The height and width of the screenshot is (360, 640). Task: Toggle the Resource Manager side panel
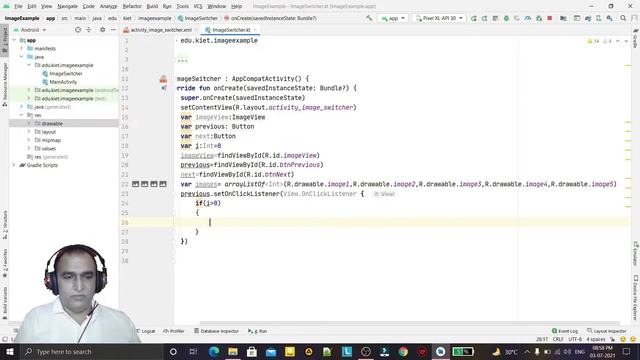click(4, 84)
